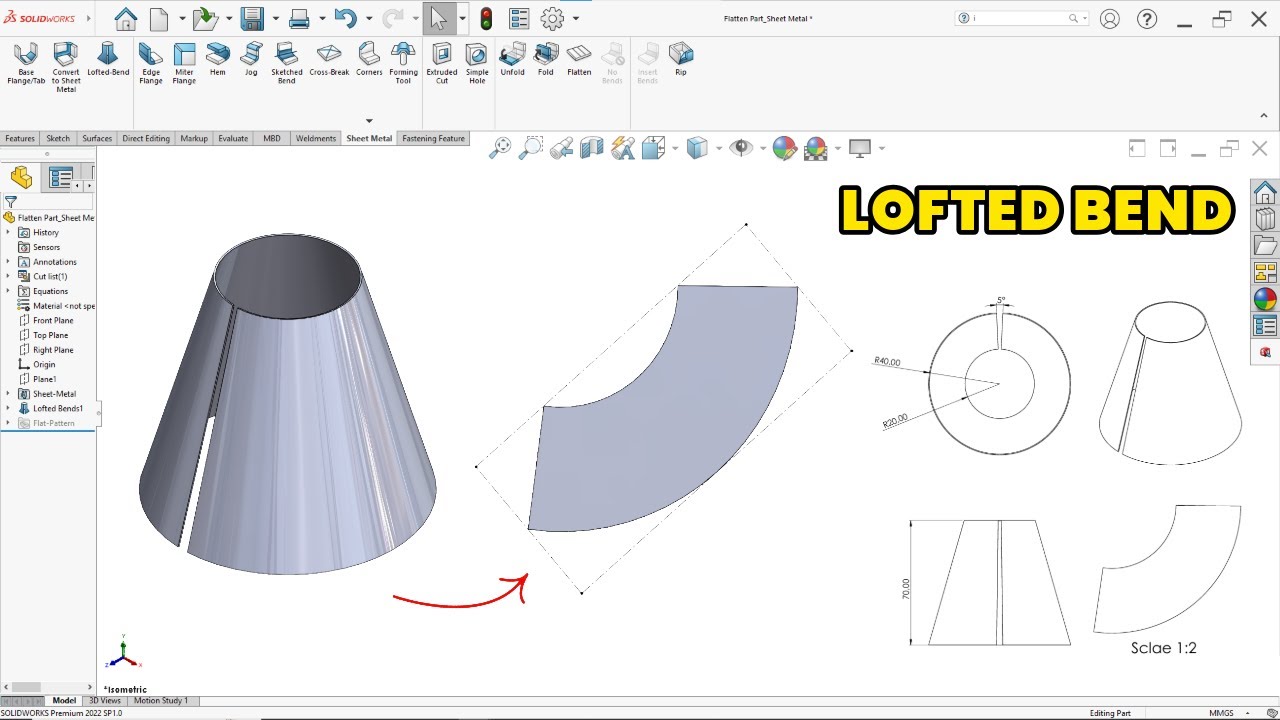
Task: Switch to the Sketch tab
Action: point(58,138)
